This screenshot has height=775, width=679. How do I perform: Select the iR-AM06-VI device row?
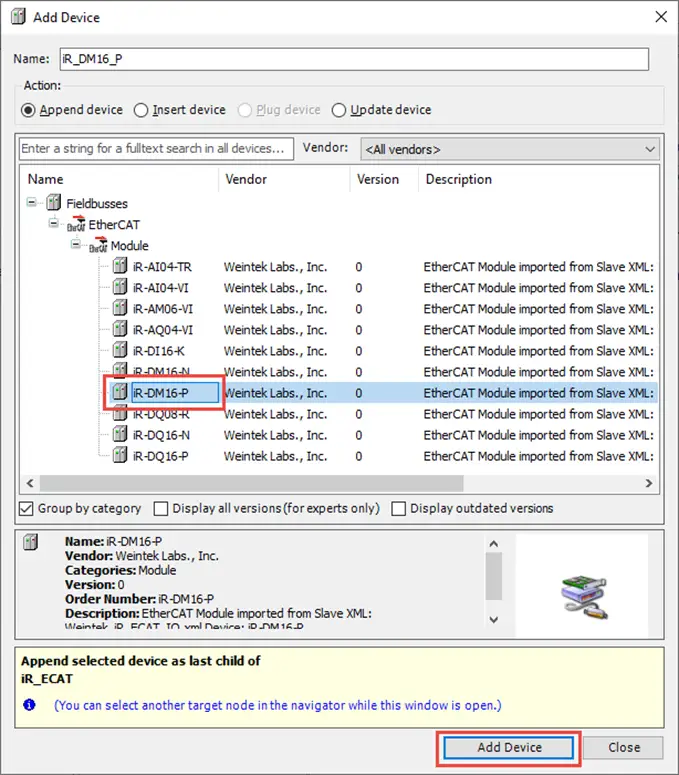pos(339,309)
